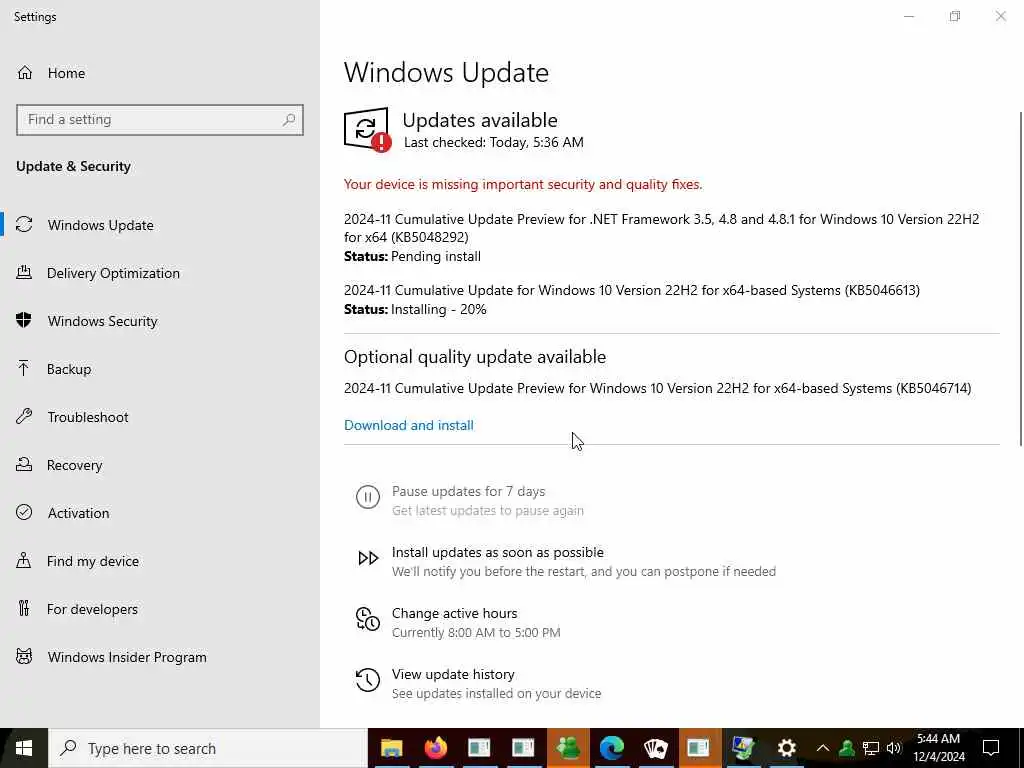The height and width of the screenshot is (768, 1024).
Task: Click the Backup up-arrow icon
Action: tap(24, 368)
